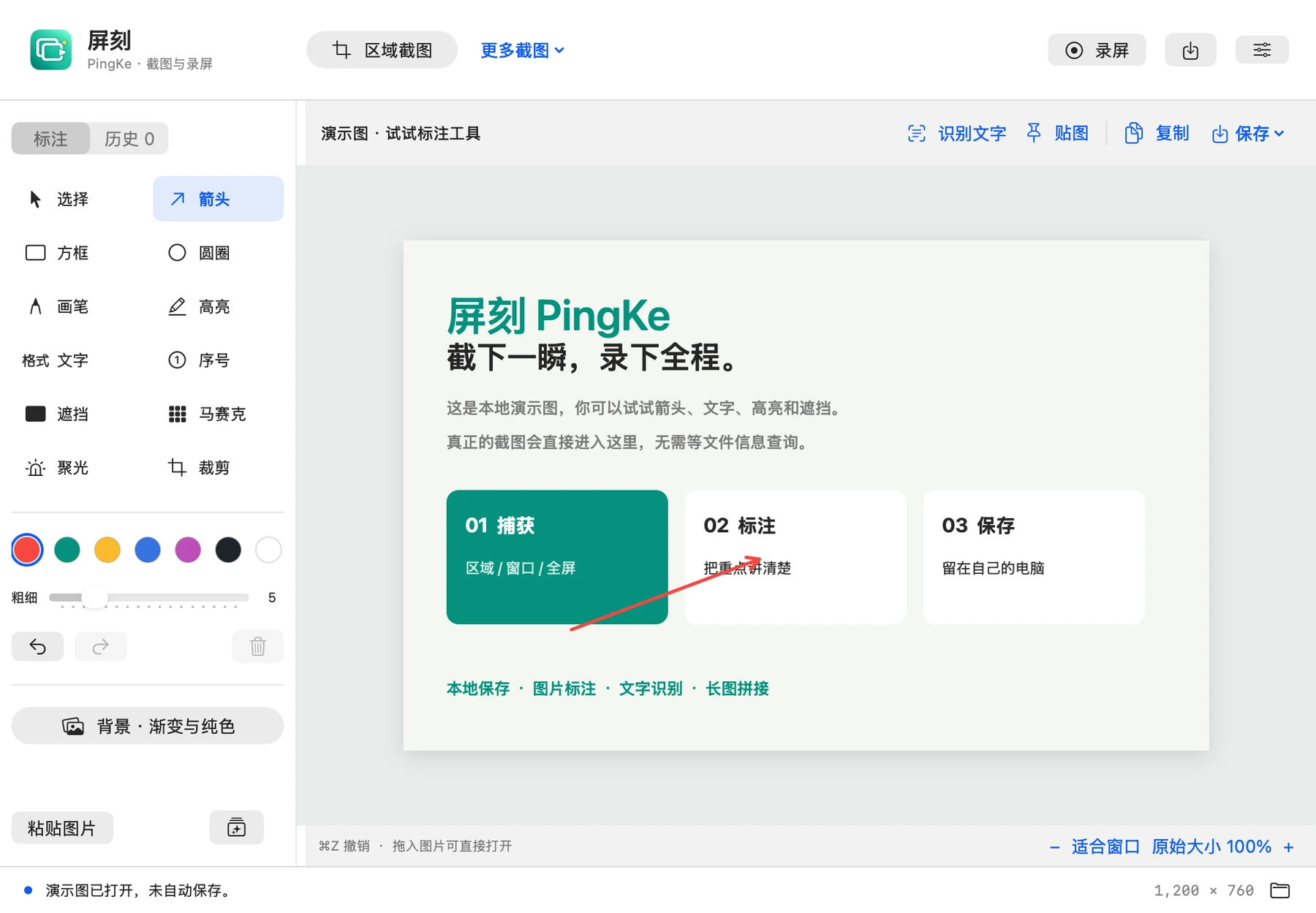Click 适合窗口 to fit canvas
The image size is (1316, 913).
(1105, 846)
